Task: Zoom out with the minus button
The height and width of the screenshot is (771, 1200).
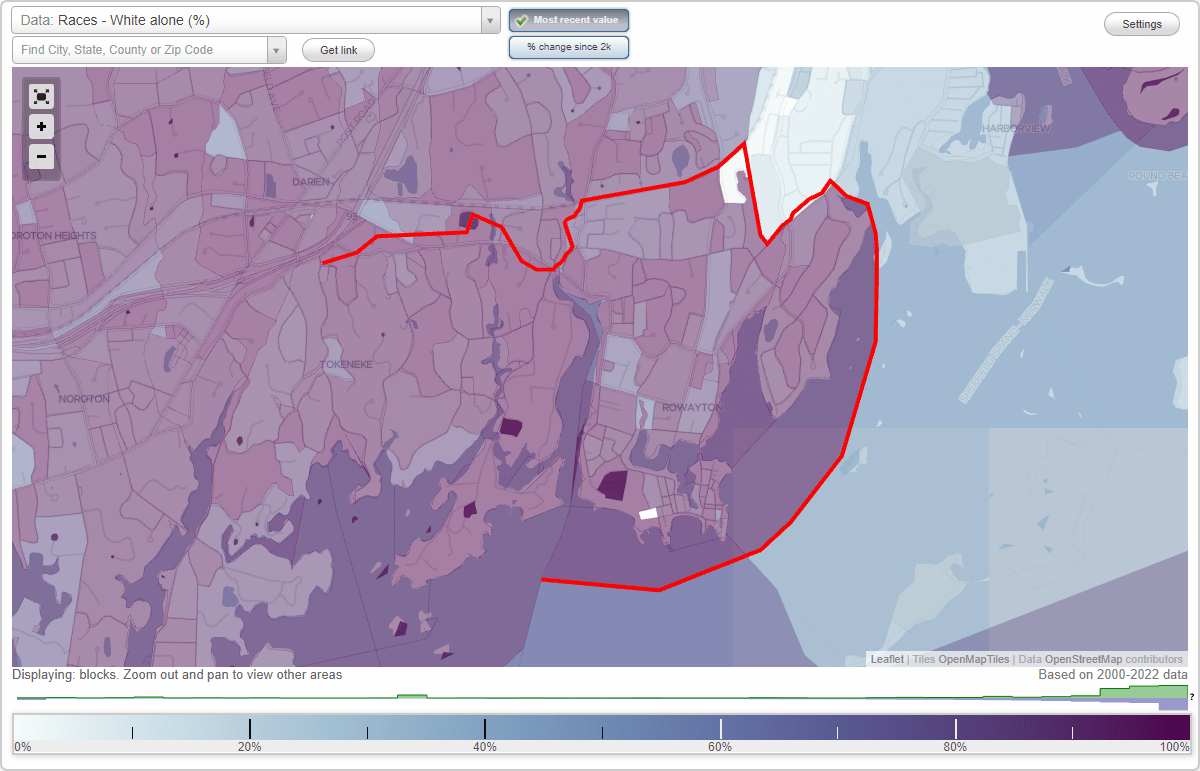Action: (41, 156)
